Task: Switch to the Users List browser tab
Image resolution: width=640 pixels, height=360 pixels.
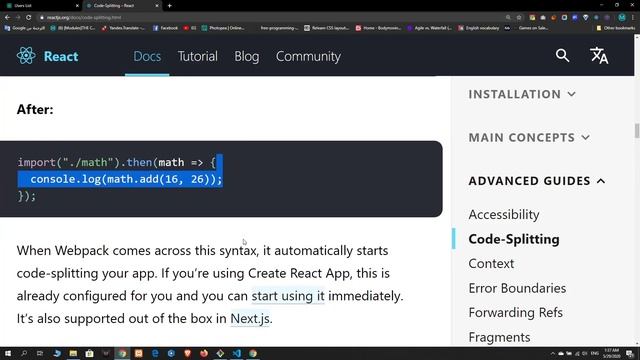Action: [x=41, y=6]
